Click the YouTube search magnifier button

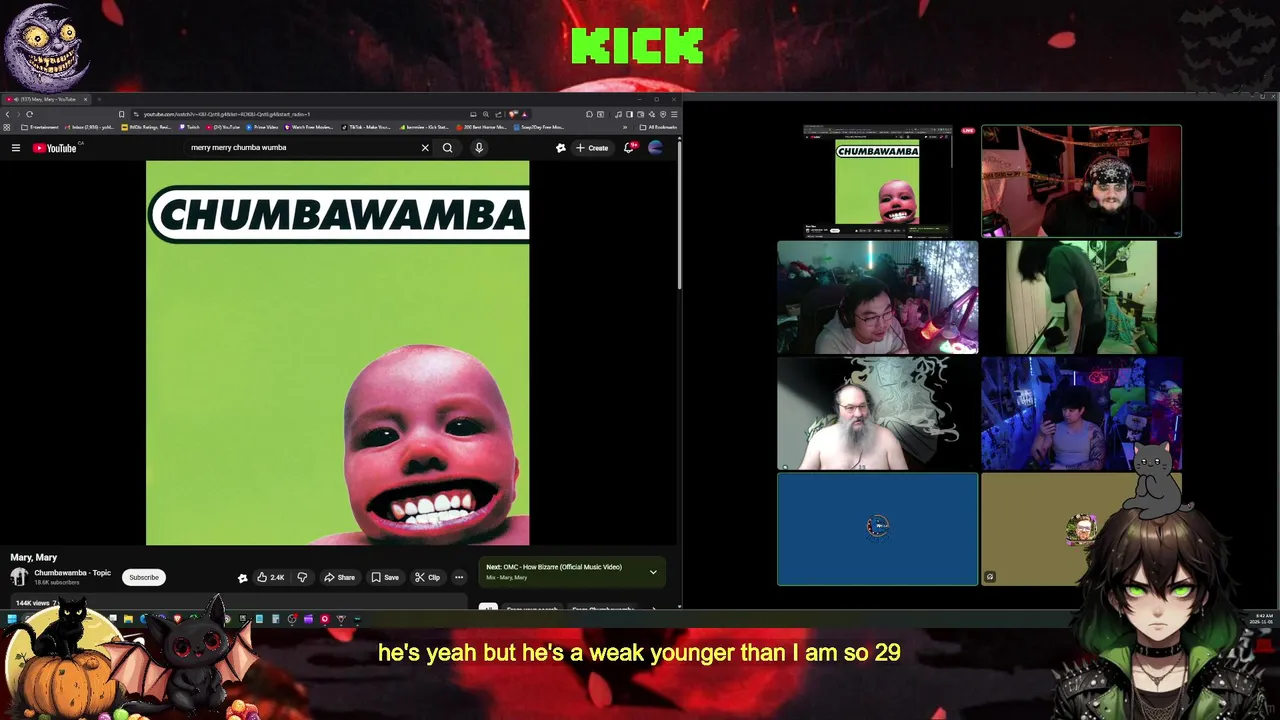point(448,148)
